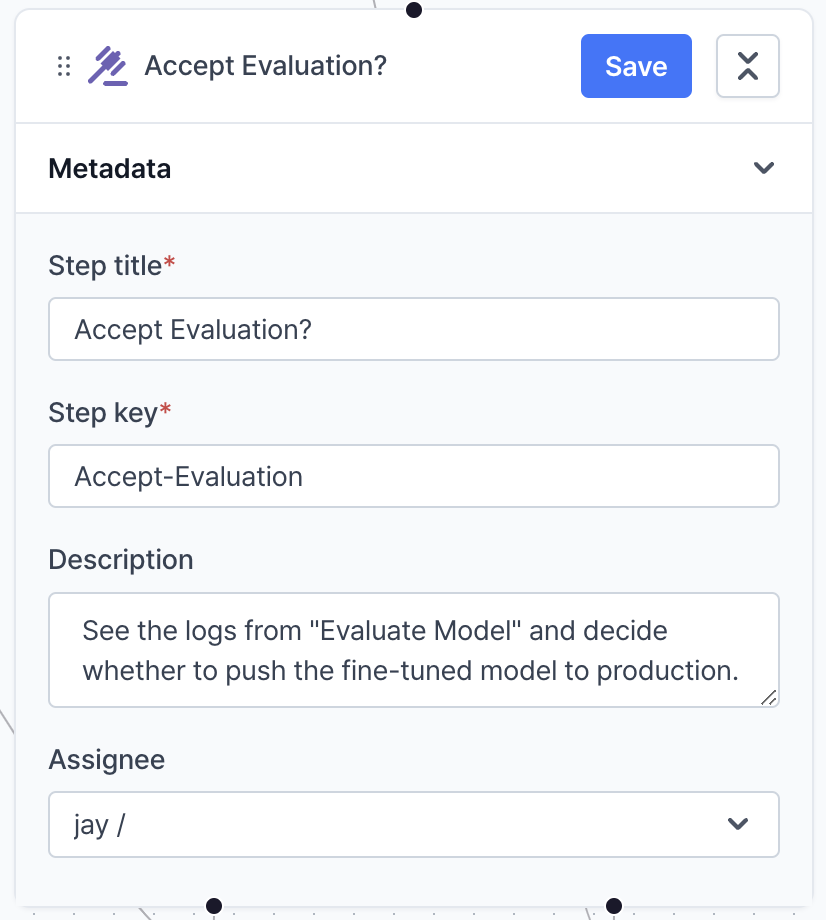Click the "Accept Evaluation?" header title
Image resolution: width=826 pixels, height=920 pixels.
pyautogui.click(x=265, y=67)
